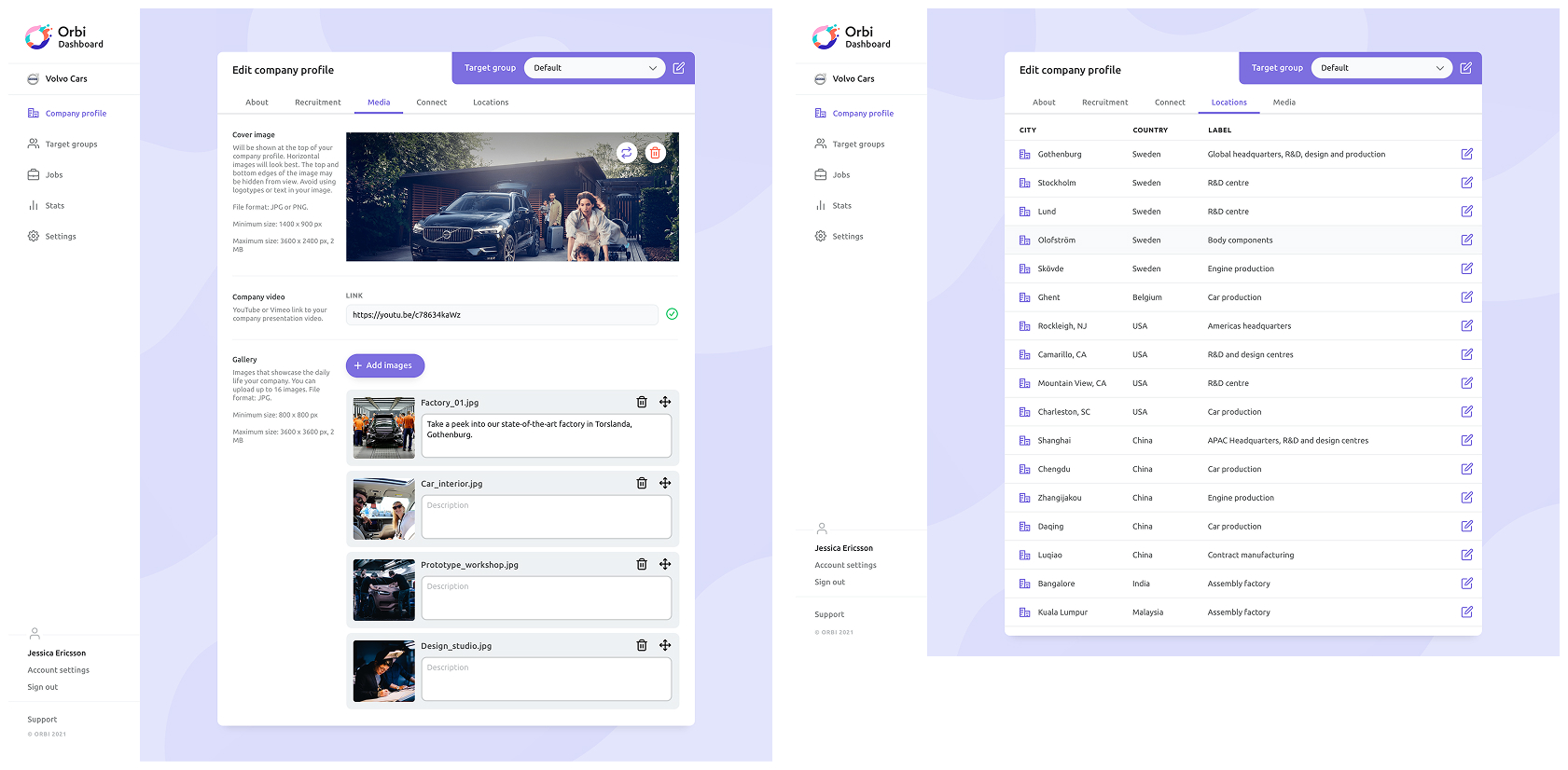
Task: Delete the cover image with trash icon
Action: (656, 152)
